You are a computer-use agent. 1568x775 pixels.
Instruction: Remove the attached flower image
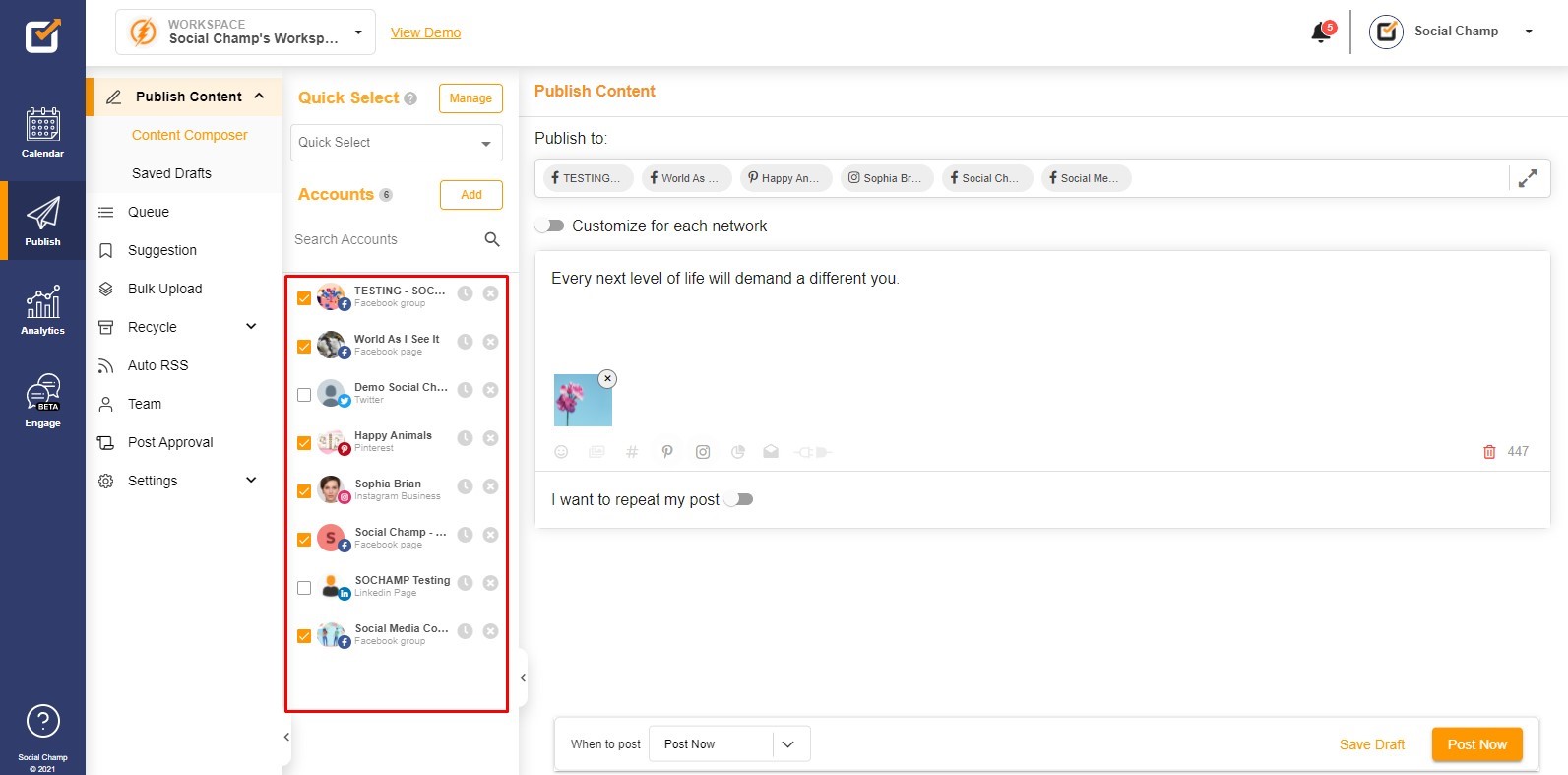pos(608,378)
